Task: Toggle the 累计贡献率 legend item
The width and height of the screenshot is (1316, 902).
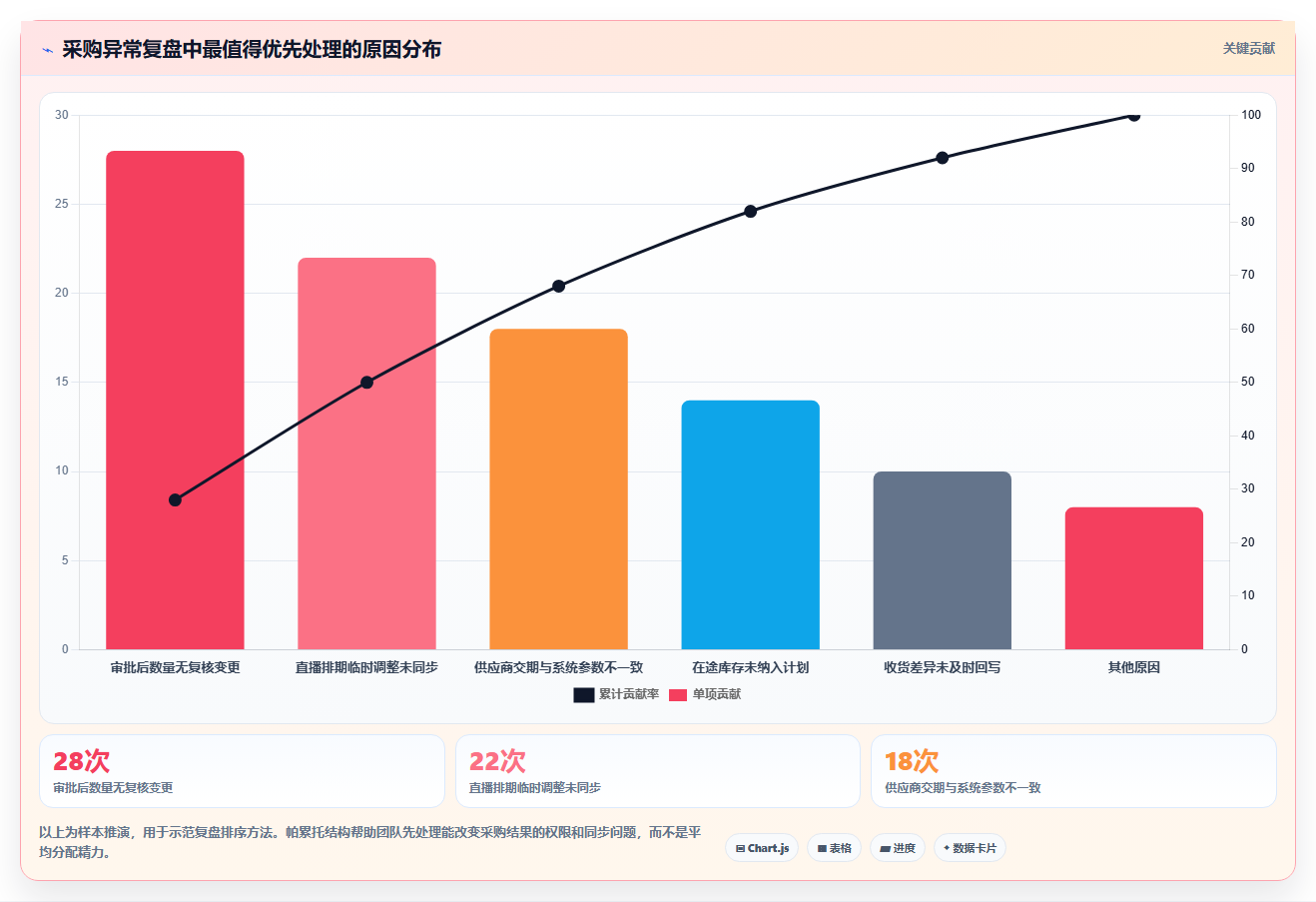Action: point(616,694)
